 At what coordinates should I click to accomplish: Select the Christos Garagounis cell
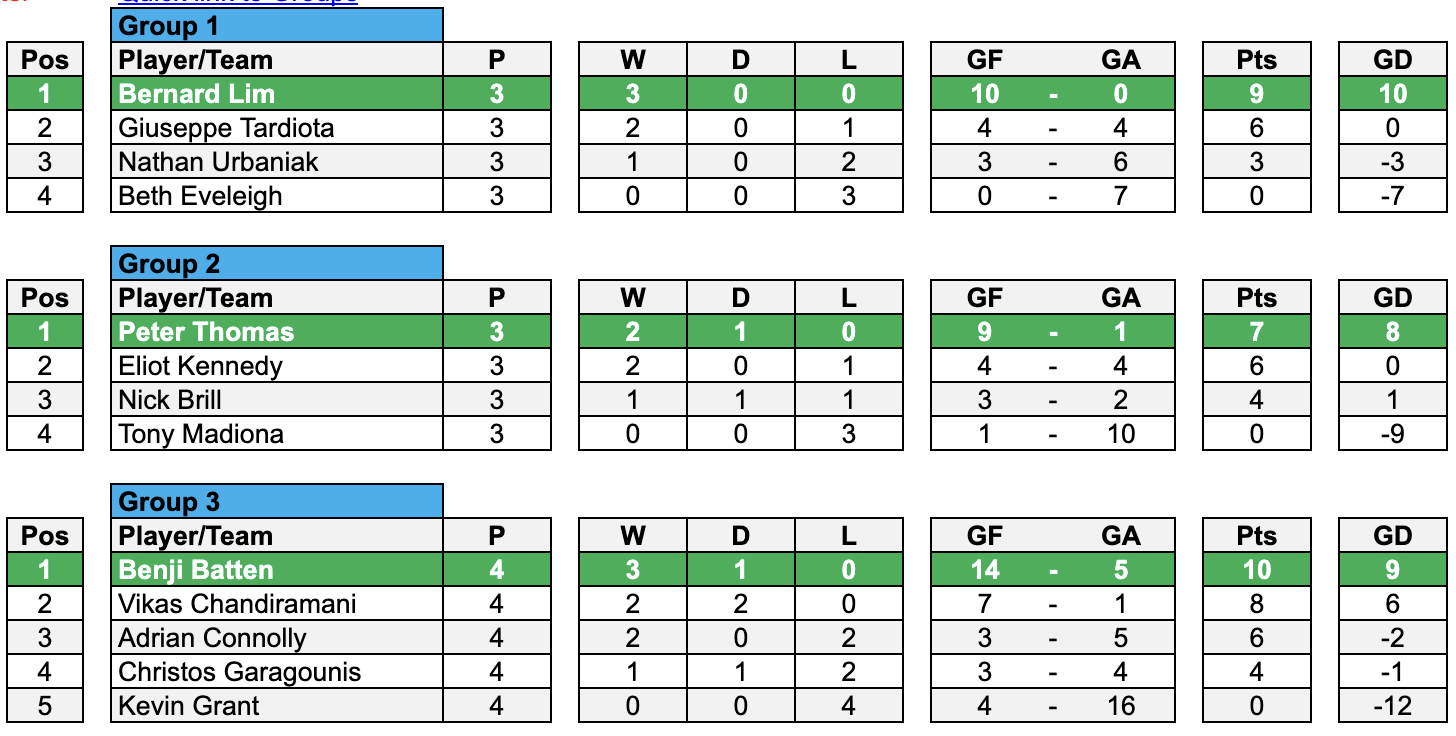point(277,672)
